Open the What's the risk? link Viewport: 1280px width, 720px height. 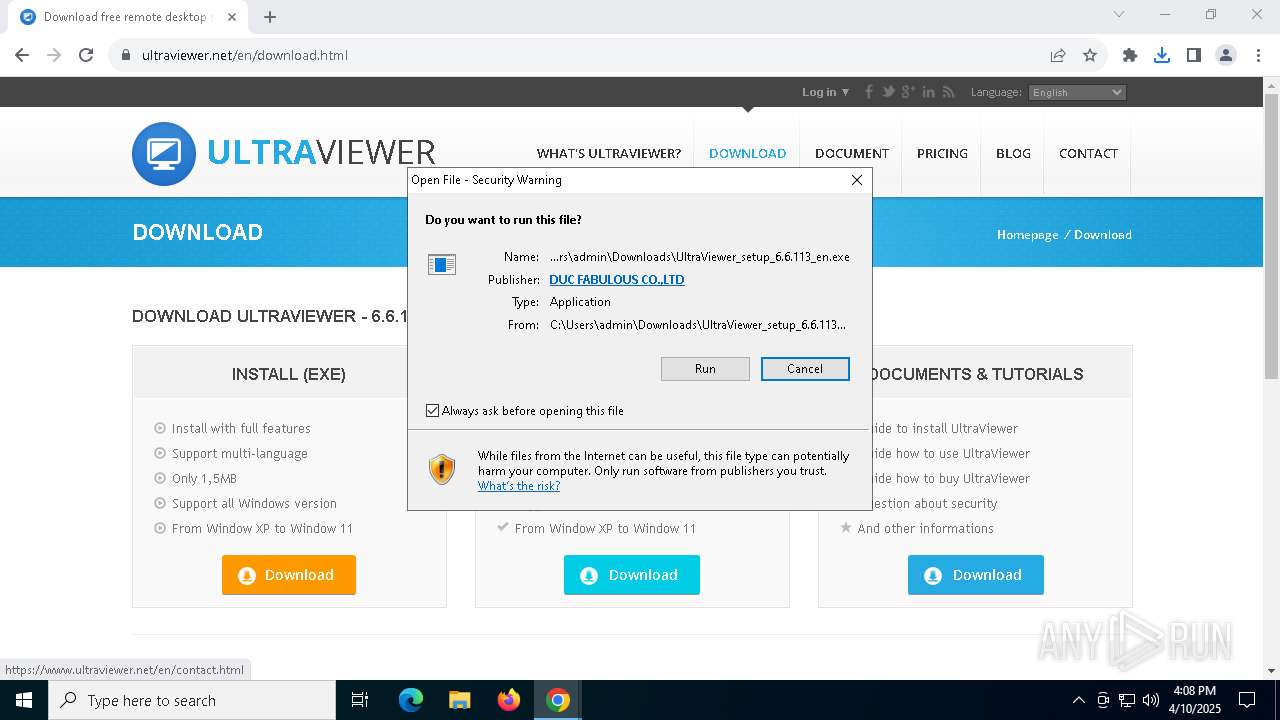point(519,486)
